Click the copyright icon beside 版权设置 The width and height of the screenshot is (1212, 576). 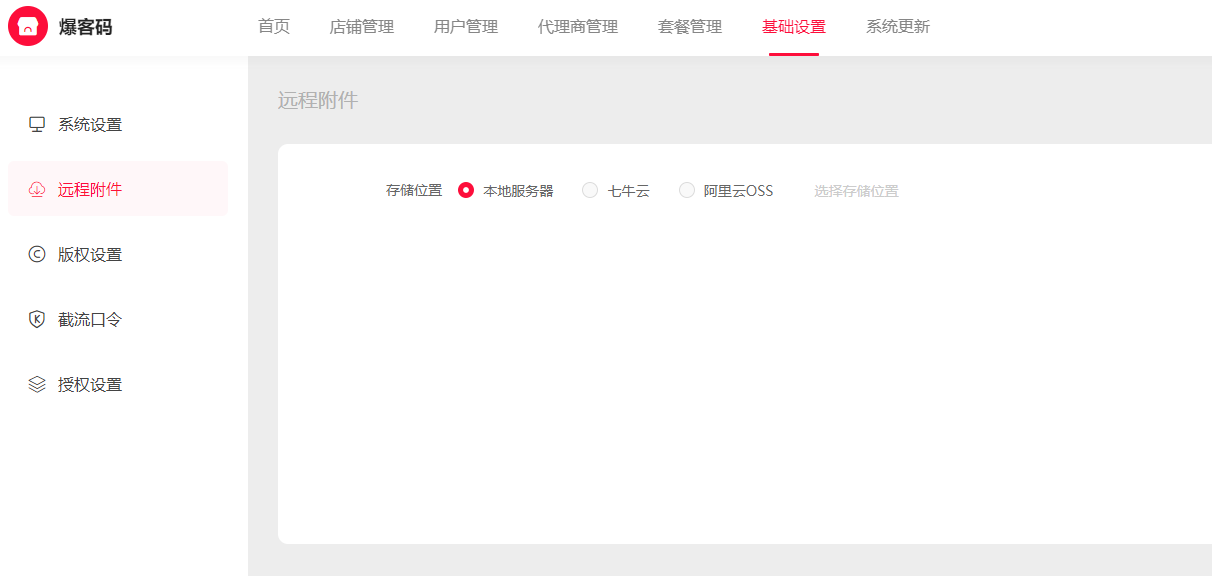point(37,255)
